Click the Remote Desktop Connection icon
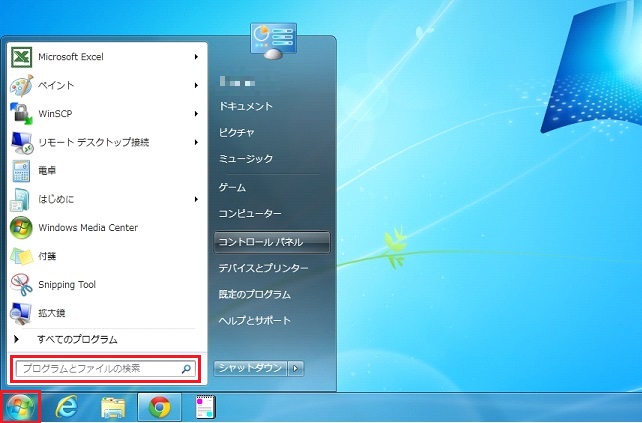 (x=21, y=143)
